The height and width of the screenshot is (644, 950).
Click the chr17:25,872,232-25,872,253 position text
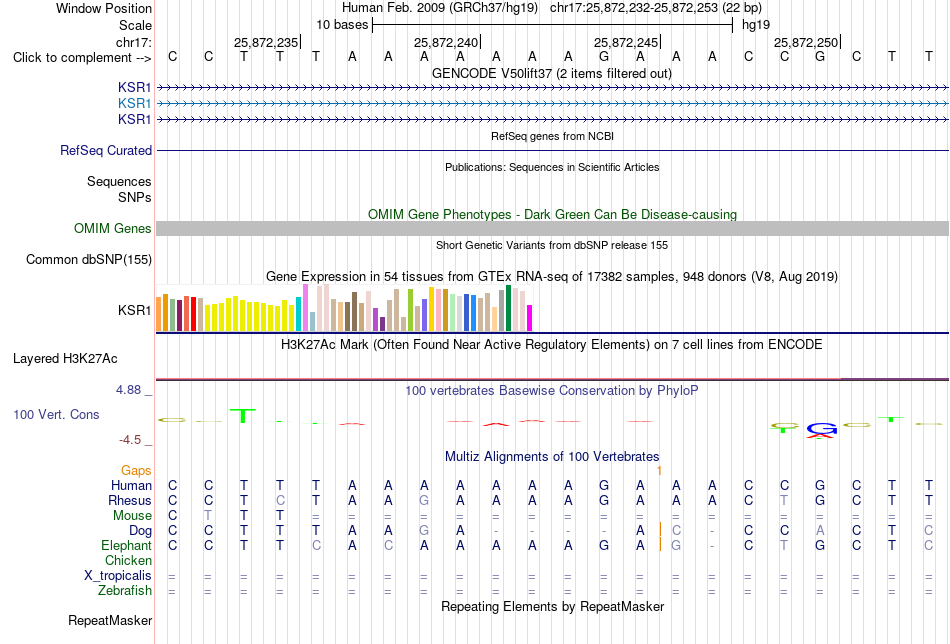(656, 8)
